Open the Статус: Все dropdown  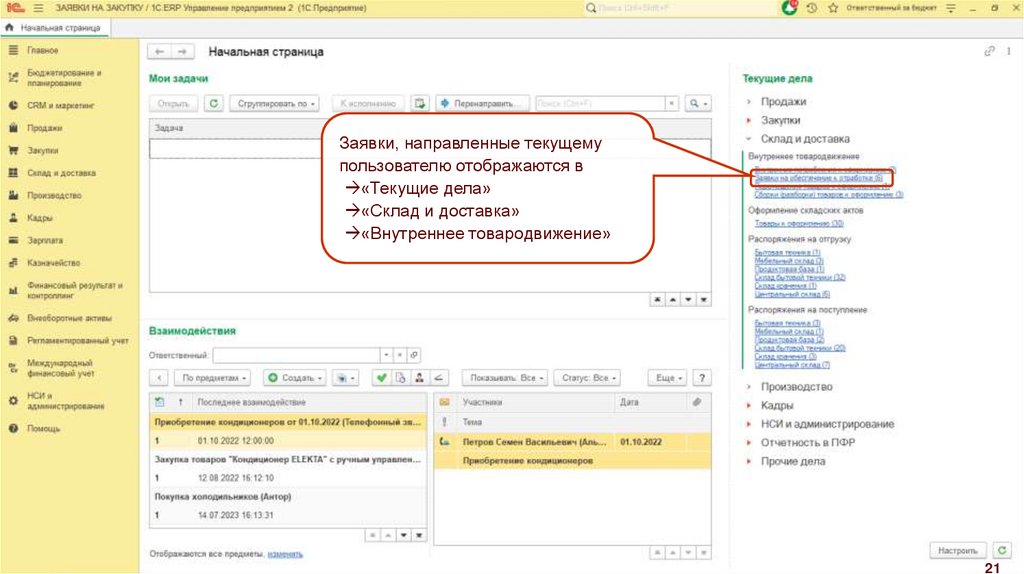(586, 378)
